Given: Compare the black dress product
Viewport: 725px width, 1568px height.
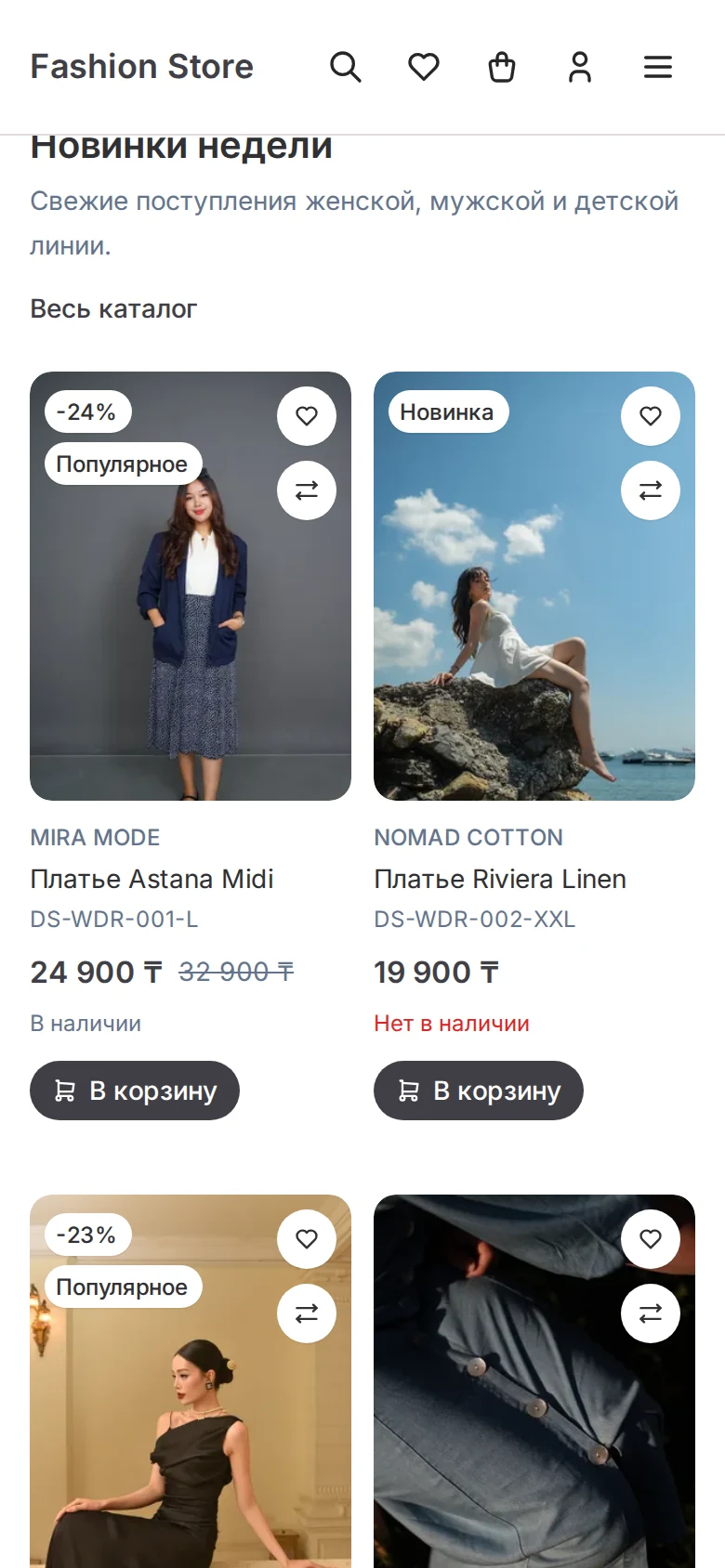Looking at the screenshot, I should coord(307,1313).
